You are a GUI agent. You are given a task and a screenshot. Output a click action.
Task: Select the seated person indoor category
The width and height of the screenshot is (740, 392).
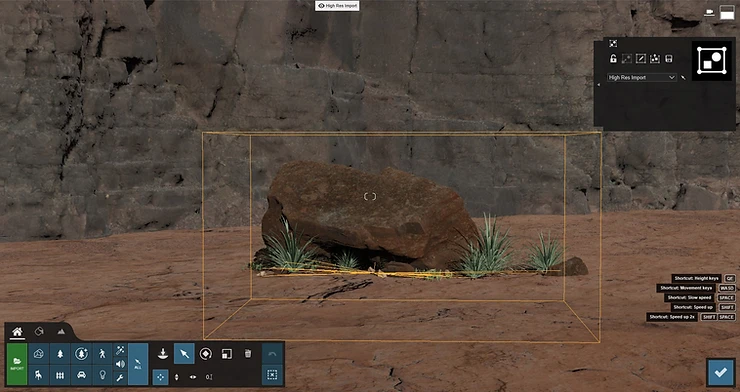(x=39, y=375)
